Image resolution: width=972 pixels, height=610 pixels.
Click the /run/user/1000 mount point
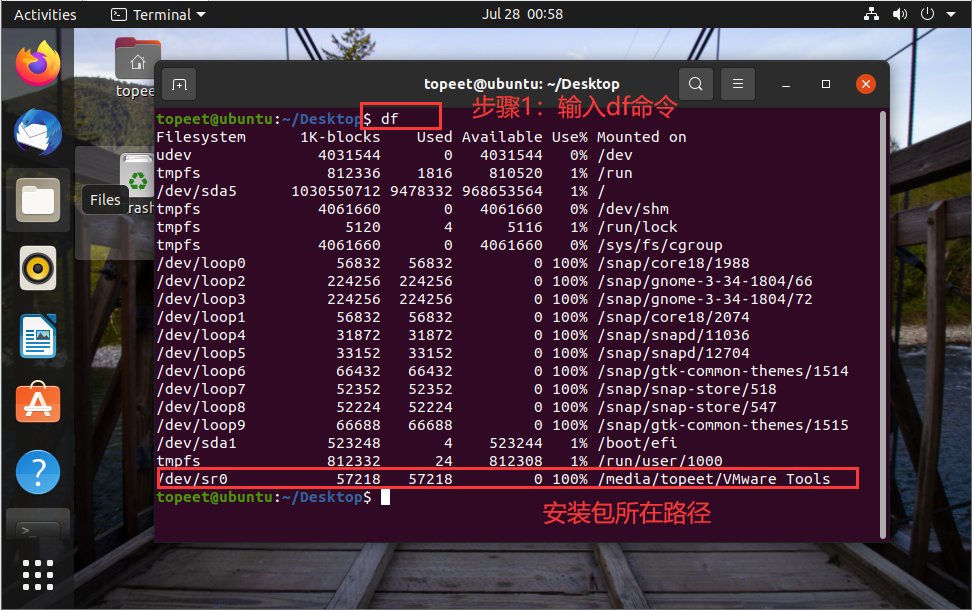(660, 461)
